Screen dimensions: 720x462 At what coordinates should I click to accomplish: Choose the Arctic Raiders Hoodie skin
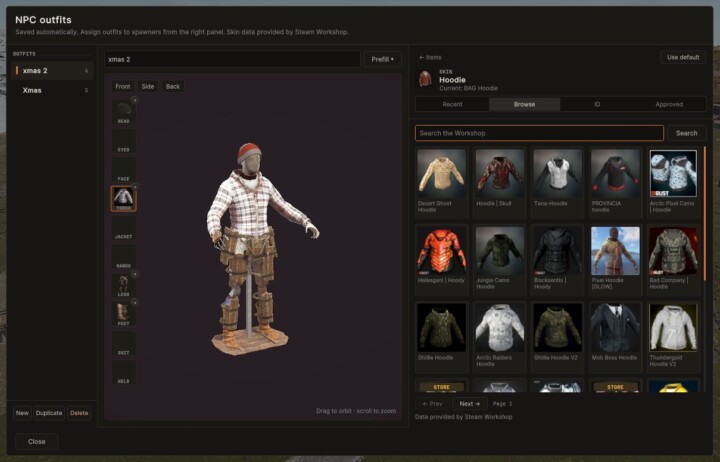[x=499, y=336]
